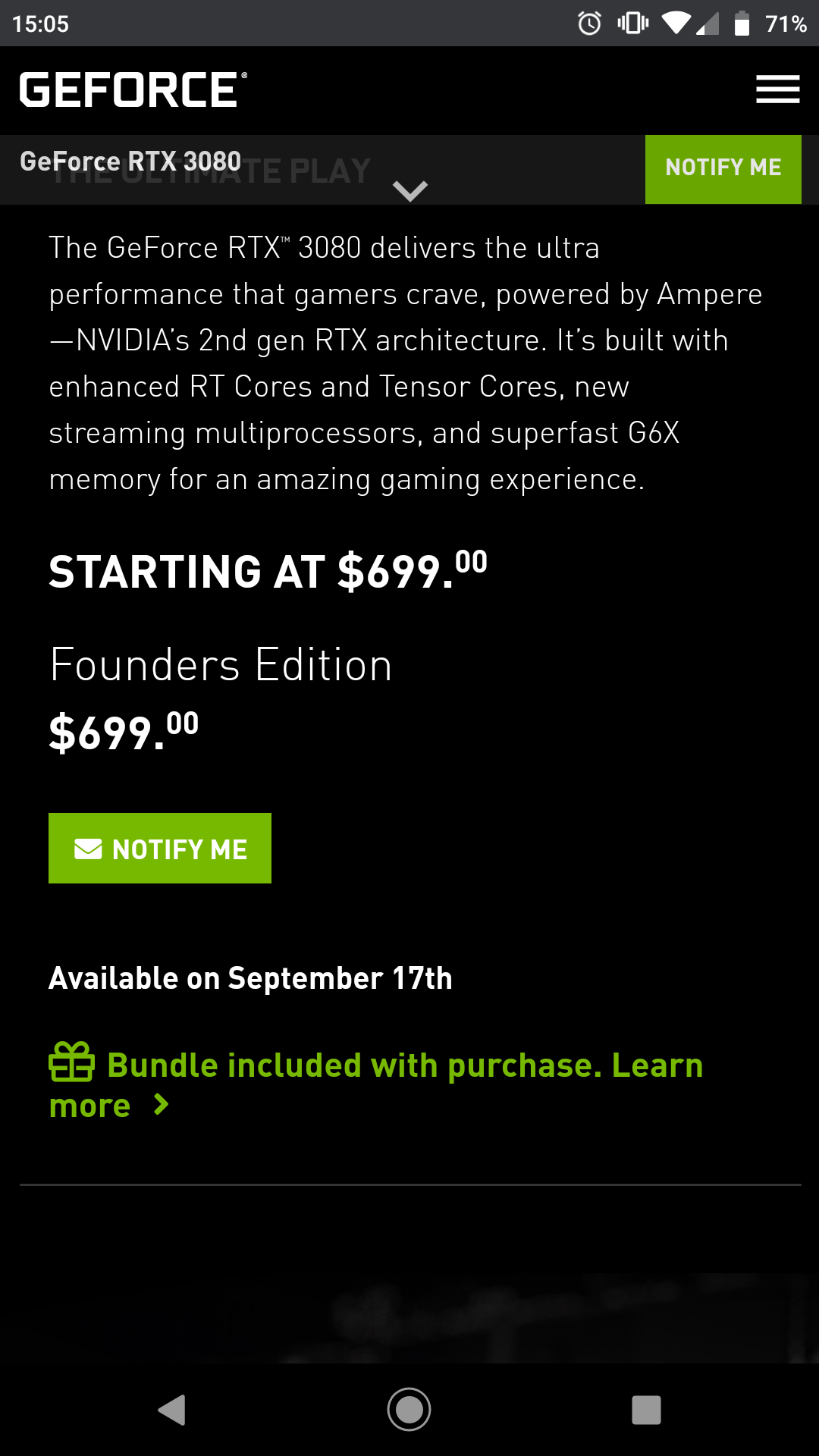
Task: Collapse the product details with the down arrow
Action: [409, 190]
